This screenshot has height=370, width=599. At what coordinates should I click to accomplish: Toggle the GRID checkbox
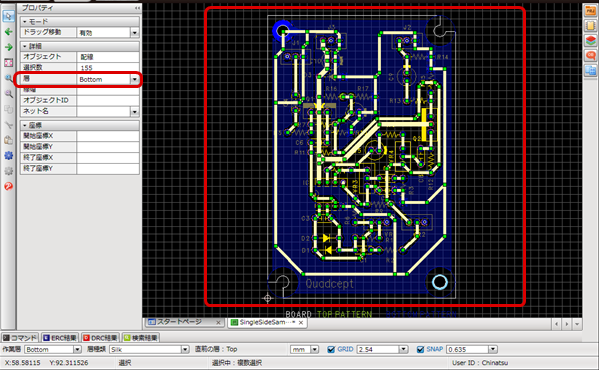[x=331, y=349]
